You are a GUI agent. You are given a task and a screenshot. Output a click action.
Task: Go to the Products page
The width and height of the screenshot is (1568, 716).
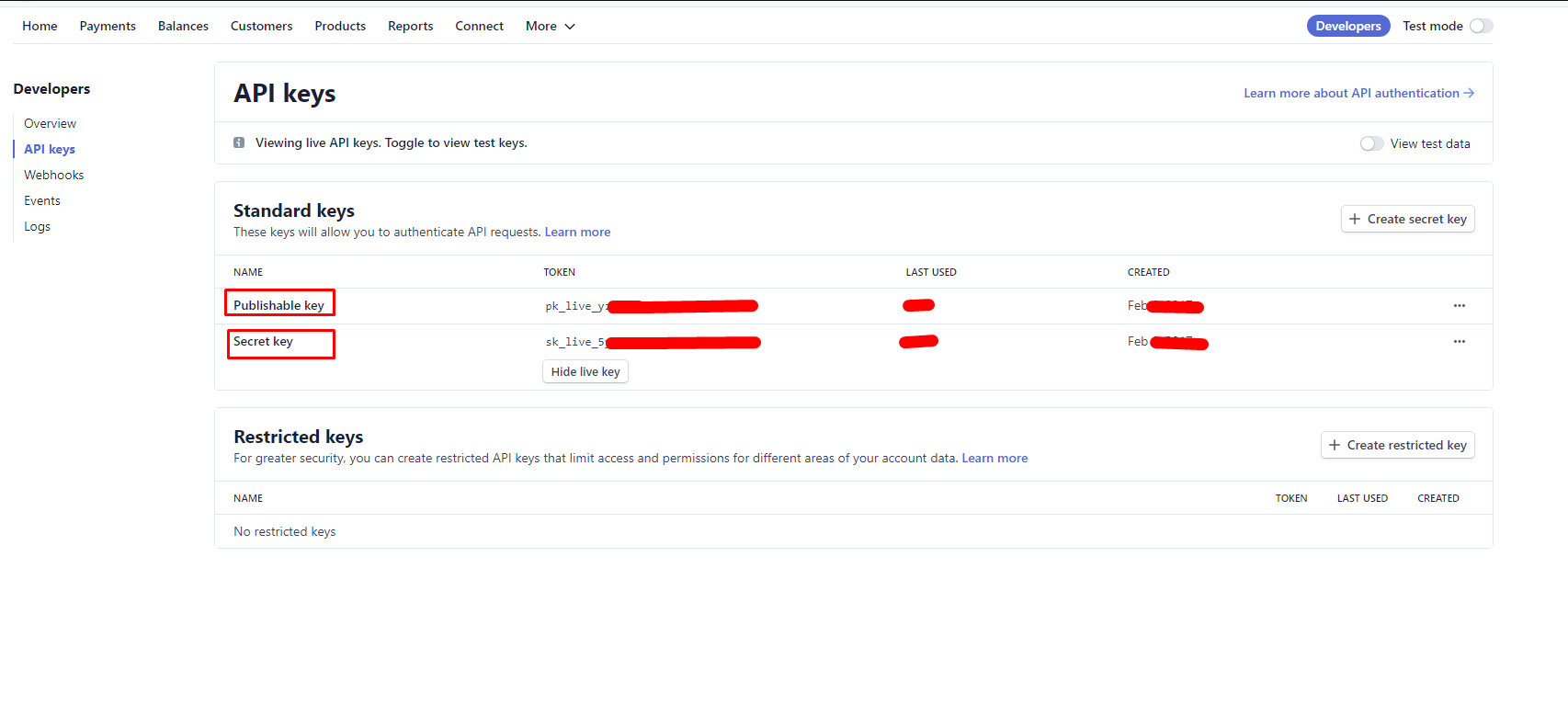tap(340, 26)
